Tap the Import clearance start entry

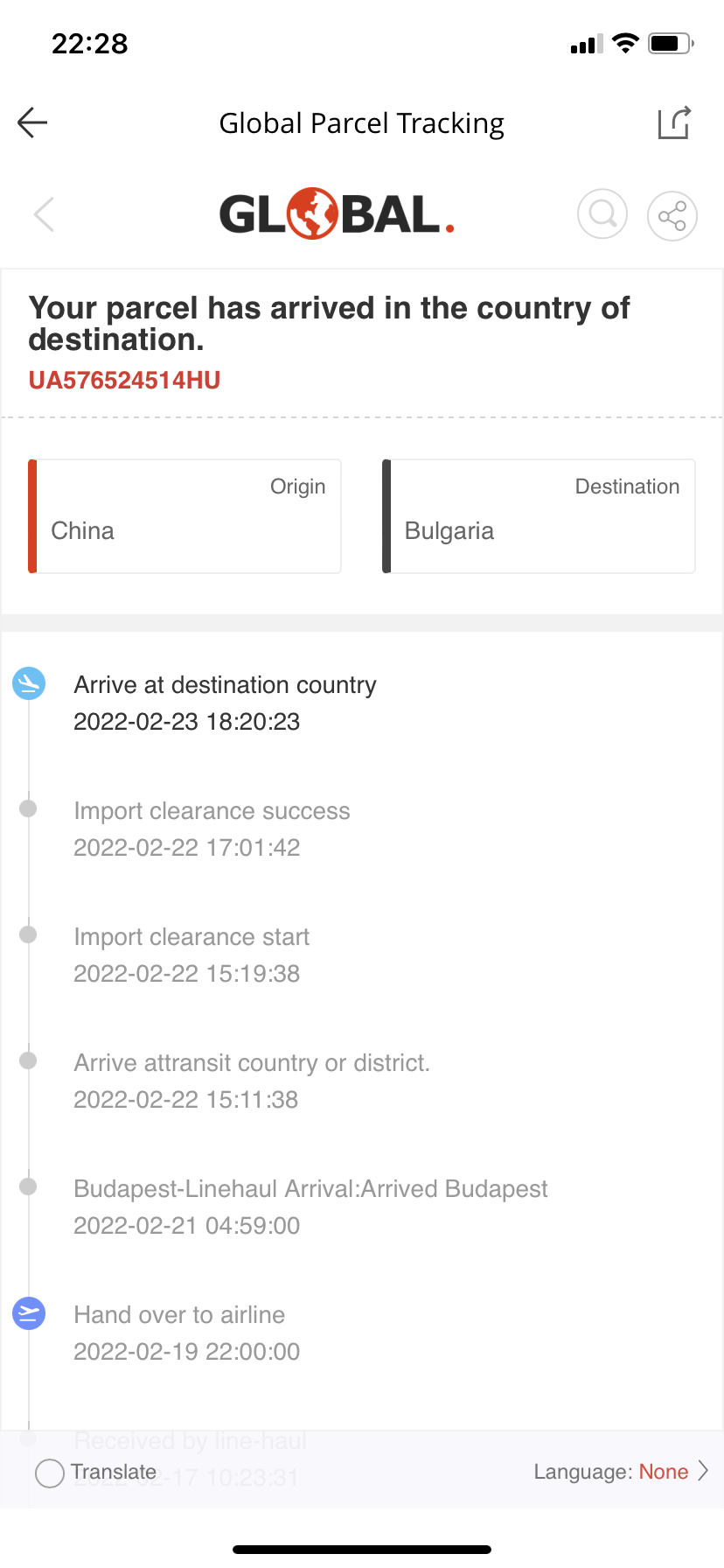tap(191, 955)
